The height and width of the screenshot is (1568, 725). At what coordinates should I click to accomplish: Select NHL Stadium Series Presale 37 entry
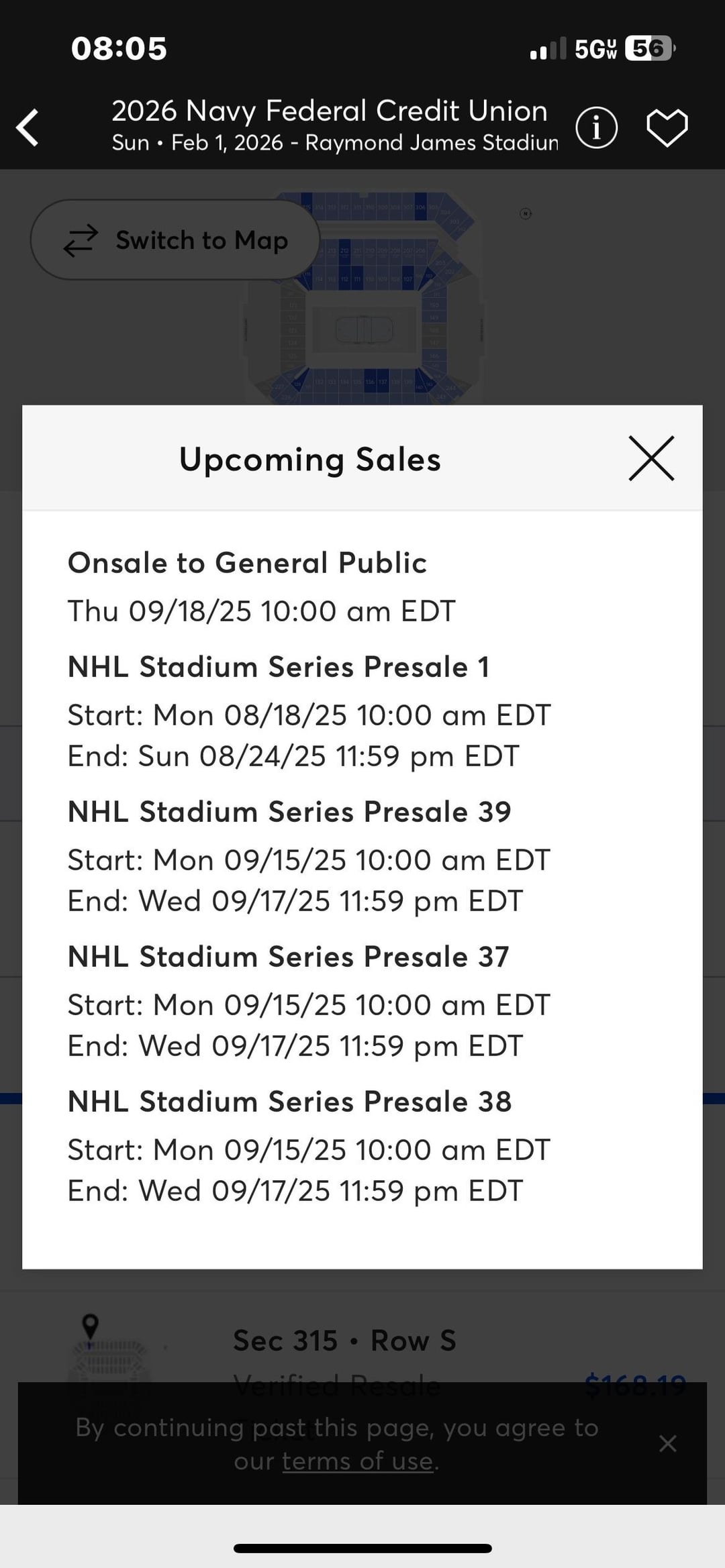point(288,957)
